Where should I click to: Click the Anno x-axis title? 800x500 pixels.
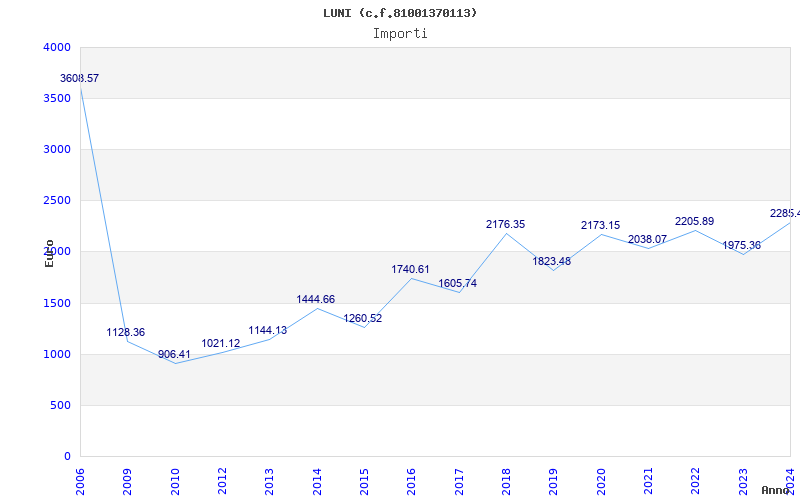775,490
